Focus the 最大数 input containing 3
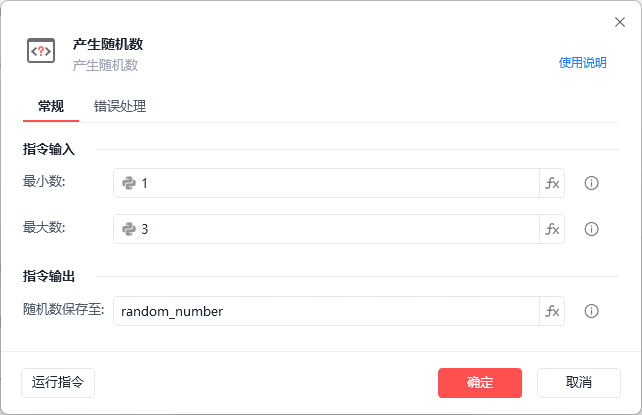The image size is (642, 415). pos(335,229)
